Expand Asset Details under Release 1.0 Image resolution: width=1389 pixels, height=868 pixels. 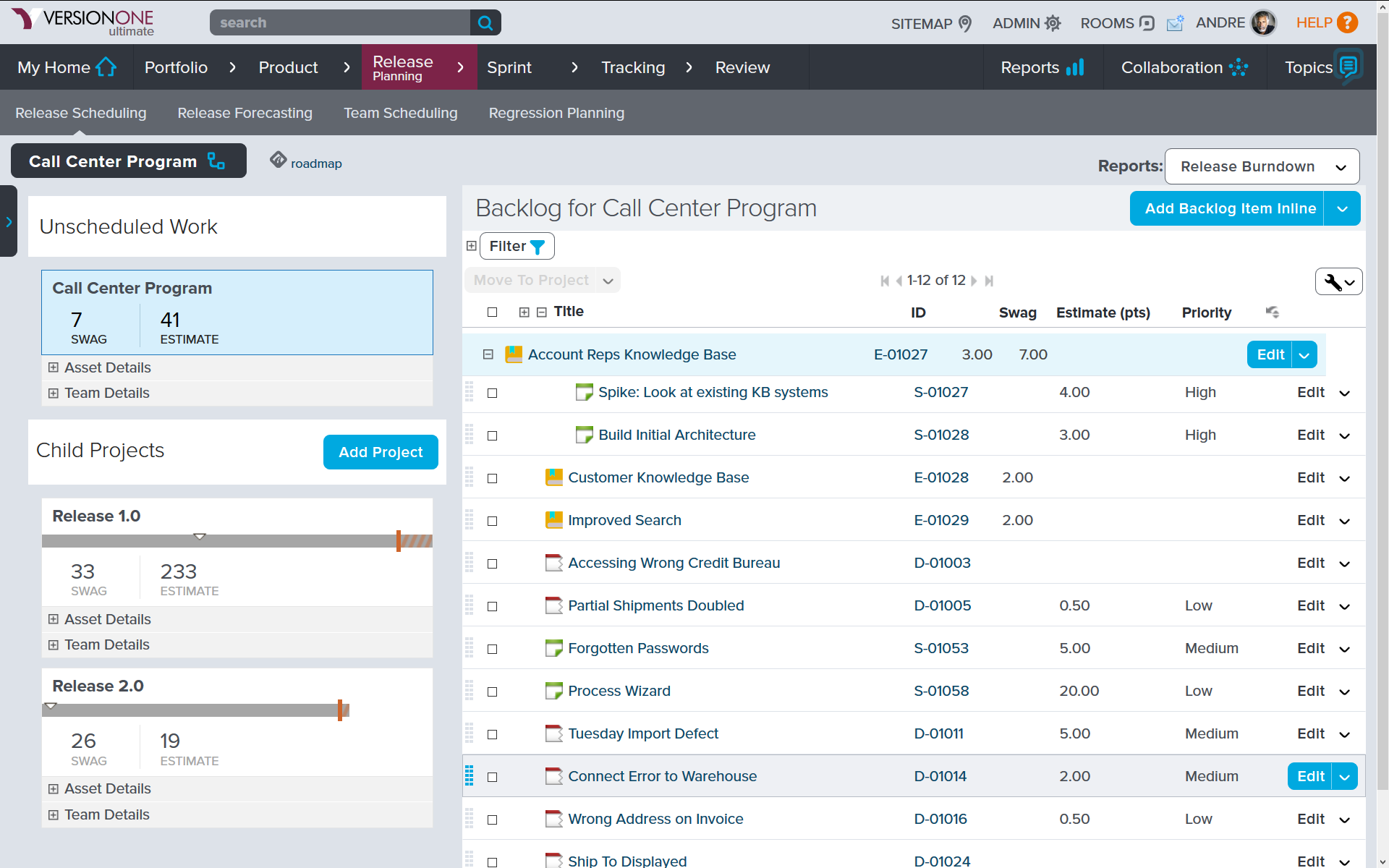pos(54,619)
